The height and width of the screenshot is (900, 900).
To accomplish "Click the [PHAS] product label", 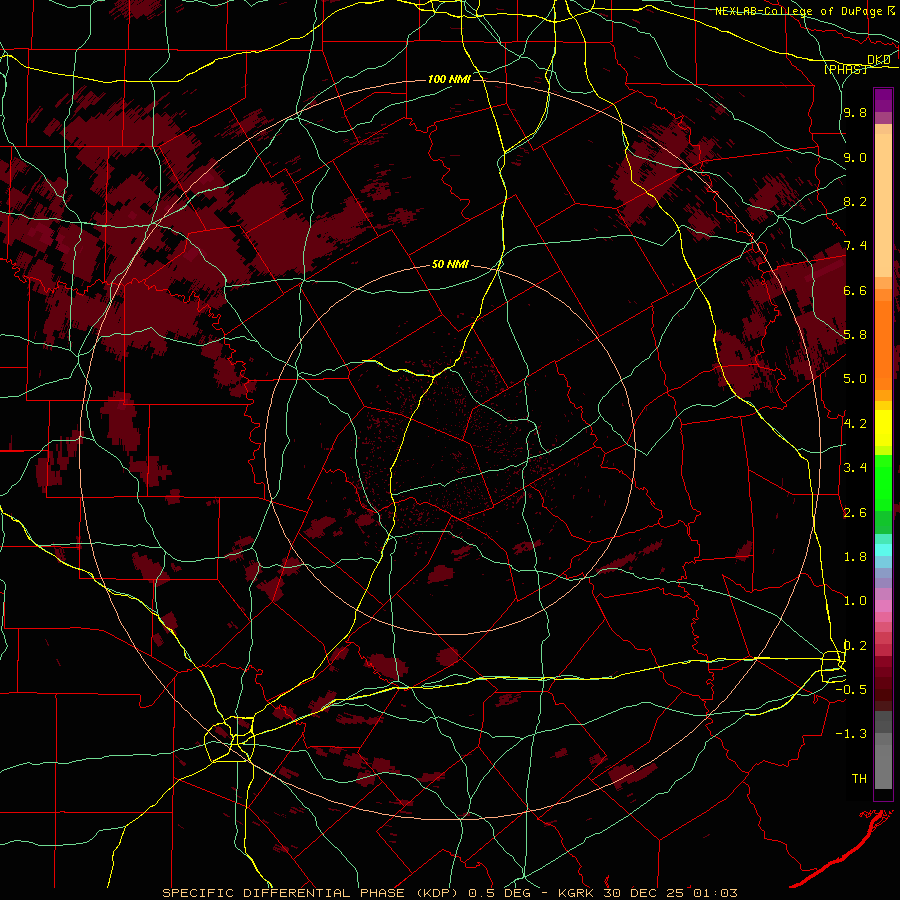I will point(845,69).
